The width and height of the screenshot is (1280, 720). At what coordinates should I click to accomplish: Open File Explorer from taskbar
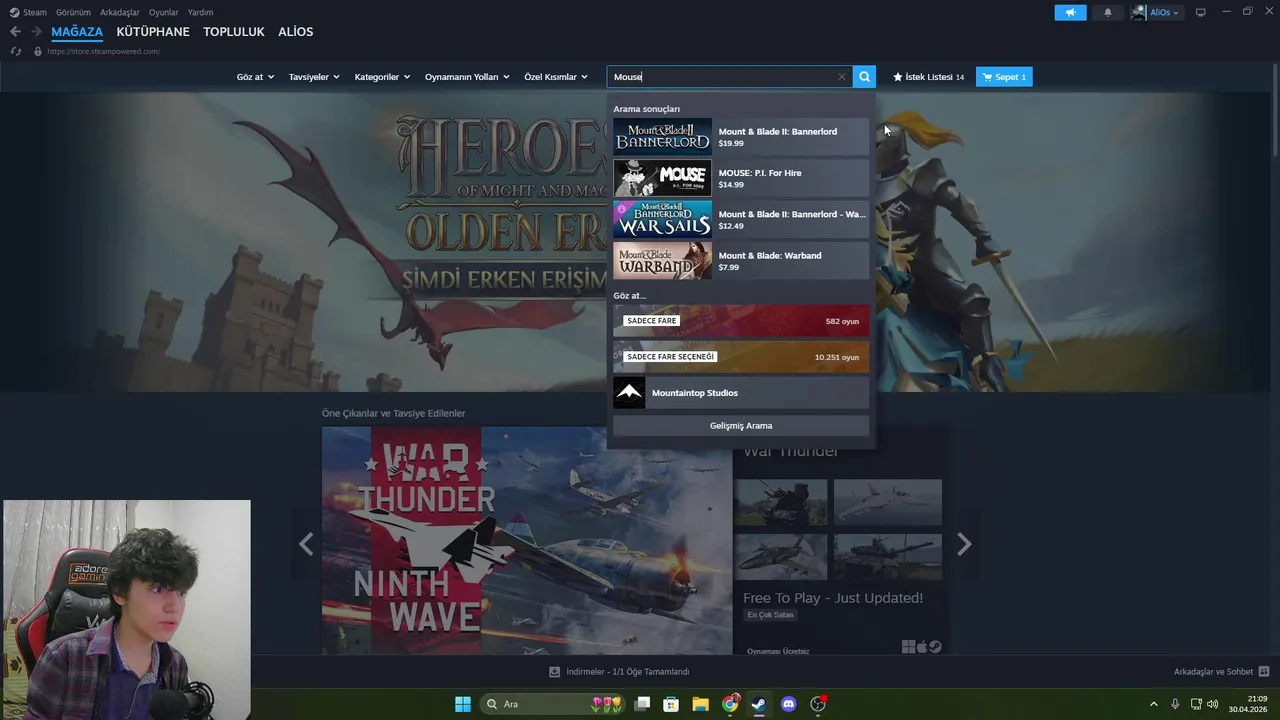pyautogui.click(x=700, y=704)
